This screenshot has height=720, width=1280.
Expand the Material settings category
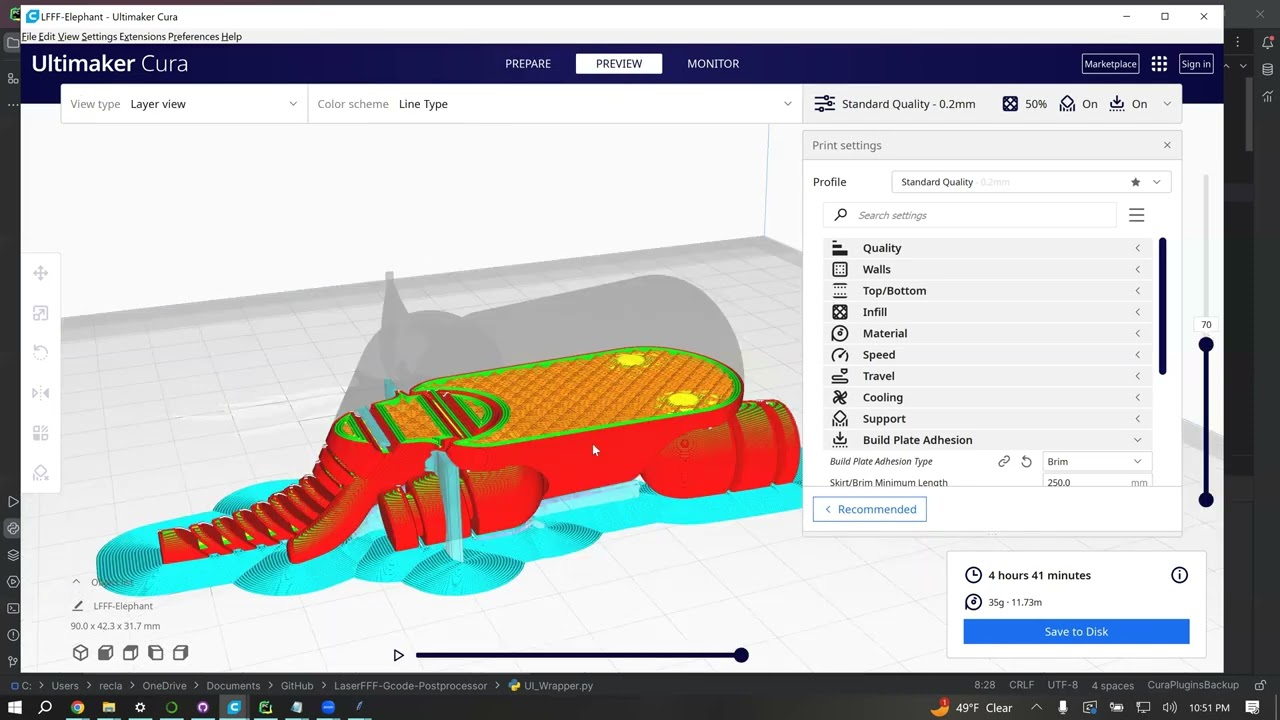pyautogui.click(x=988, y=333)
